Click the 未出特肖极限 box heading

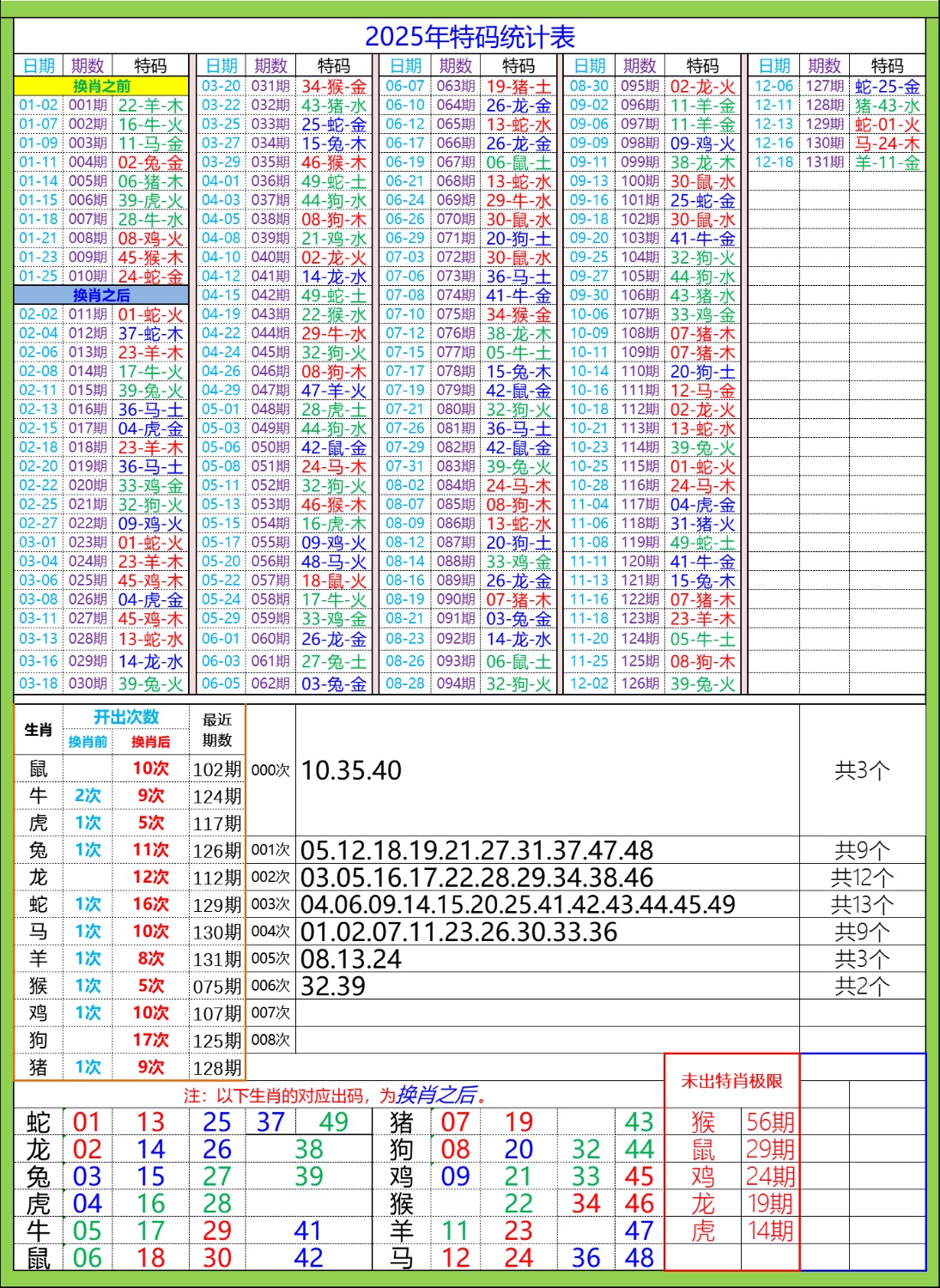tap(731, 1081)
